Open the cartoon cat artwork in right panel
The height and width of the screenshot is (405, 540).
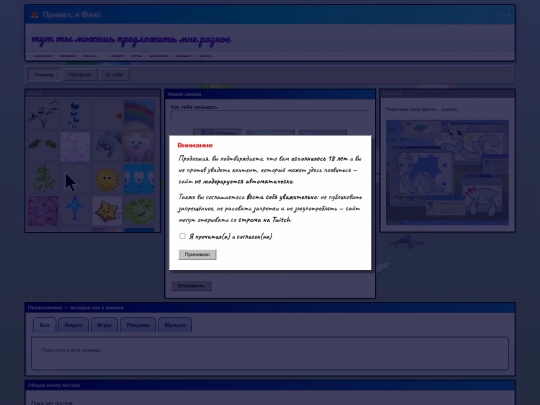[x=447, y=172]
